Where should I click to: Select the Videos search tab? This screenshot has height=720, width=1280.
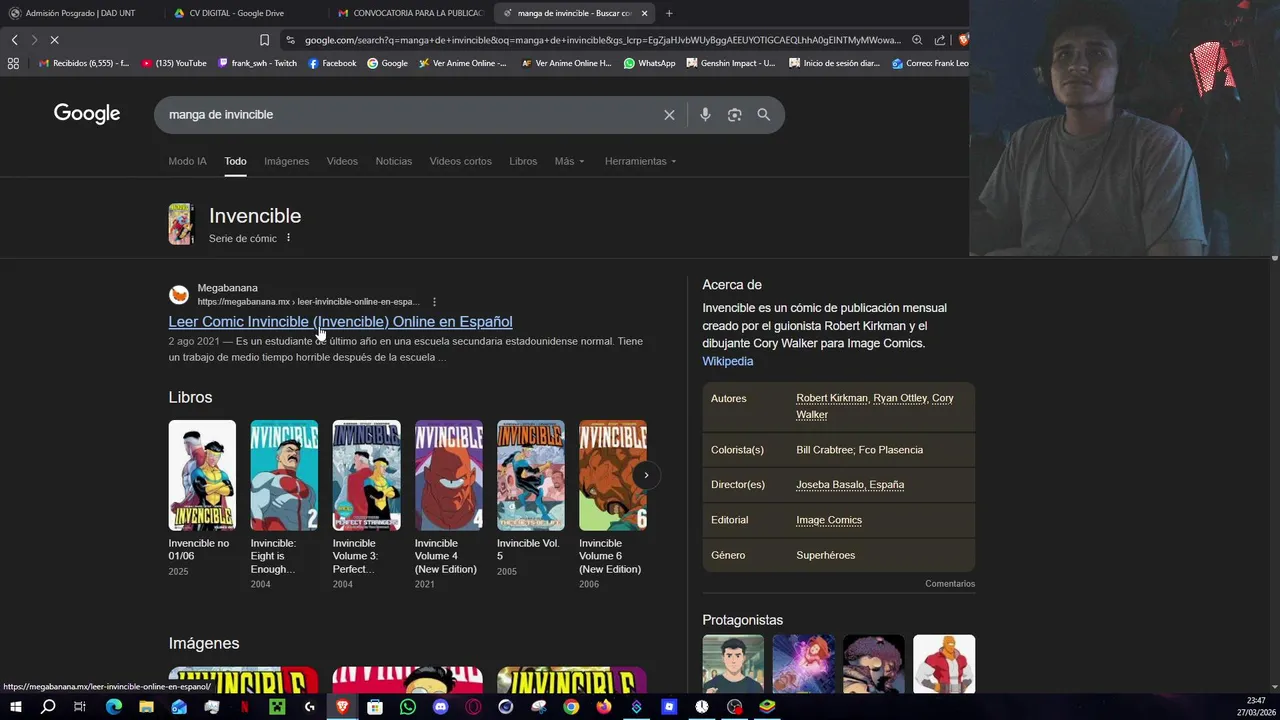342,161
